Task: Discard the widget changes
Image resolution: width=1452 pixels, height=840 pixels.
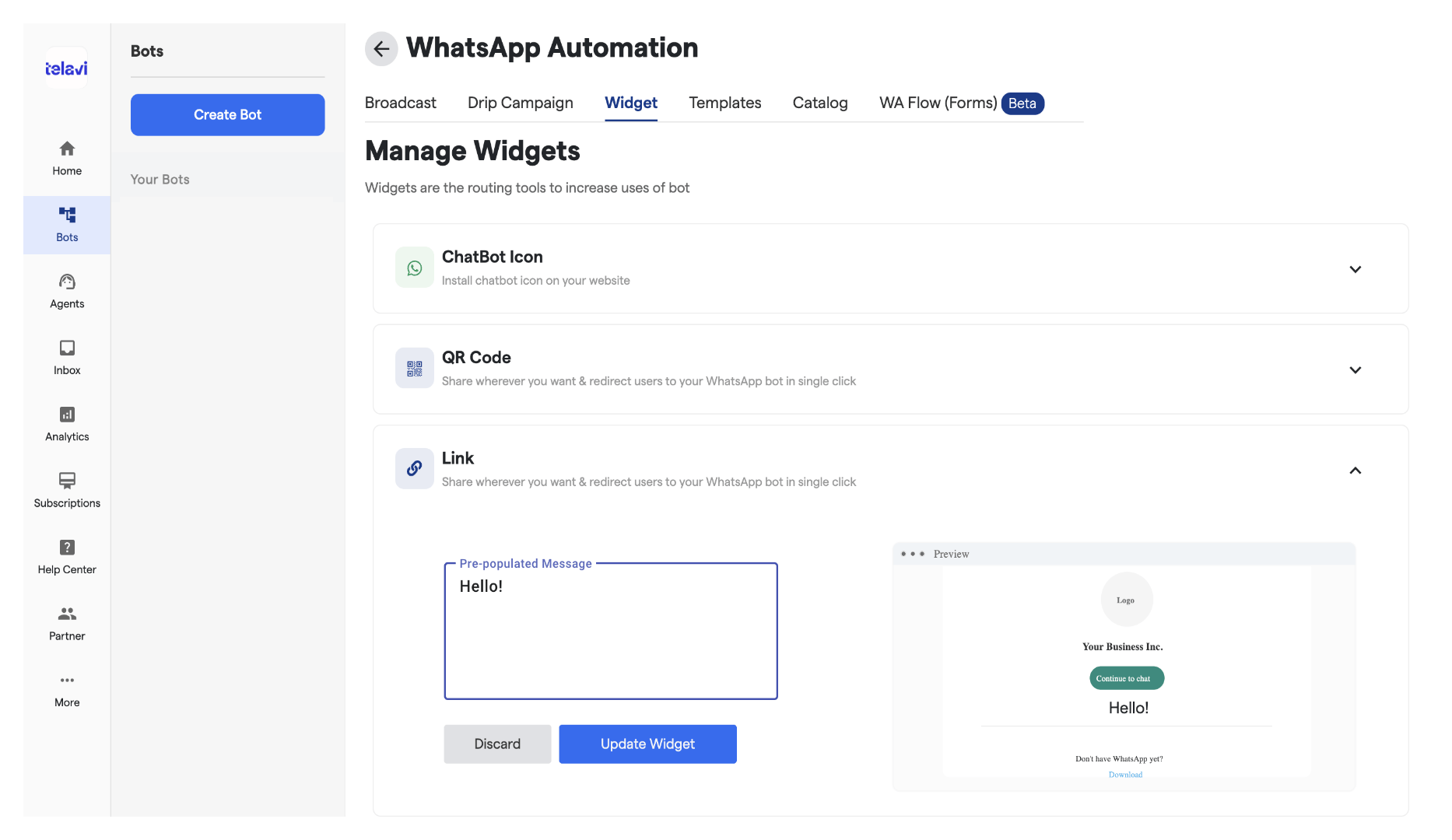Action: click(x=497, y=744)
